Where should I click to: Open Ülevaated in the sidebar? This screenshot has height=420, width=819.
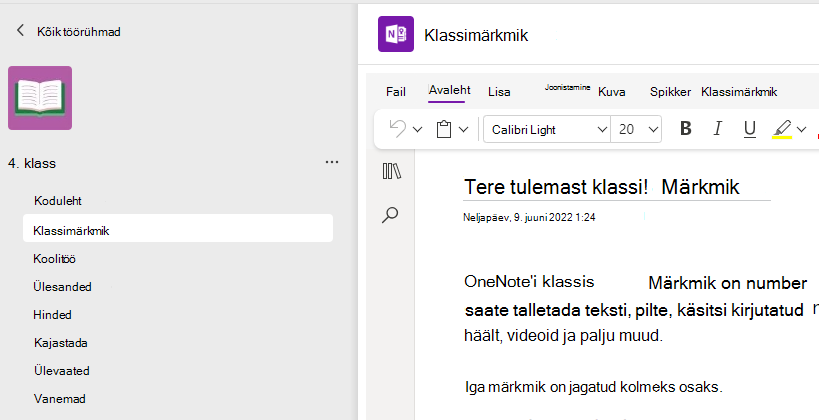pos(62,371)
